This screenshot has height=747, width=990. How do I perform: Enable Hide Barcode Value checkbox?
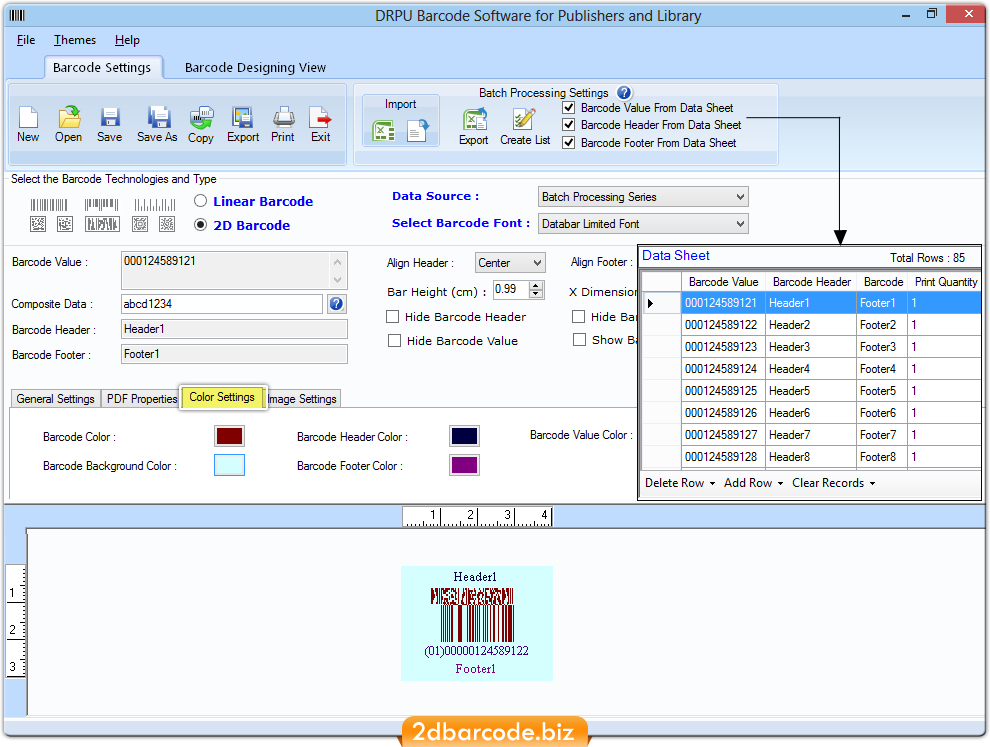coord(395,341)
